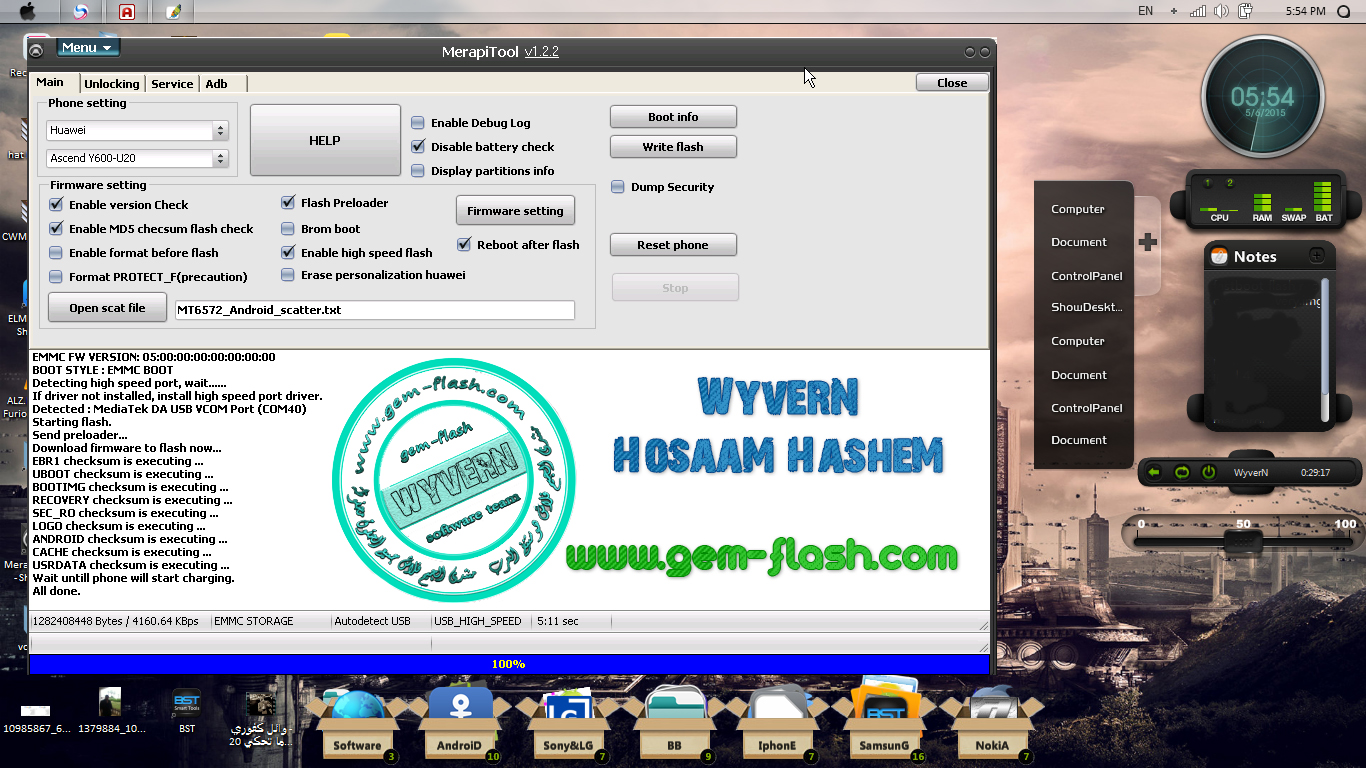Enable Brom boot checkbox
The height and width of the screenshot is (768, 1366).
[x=288, y=229]
